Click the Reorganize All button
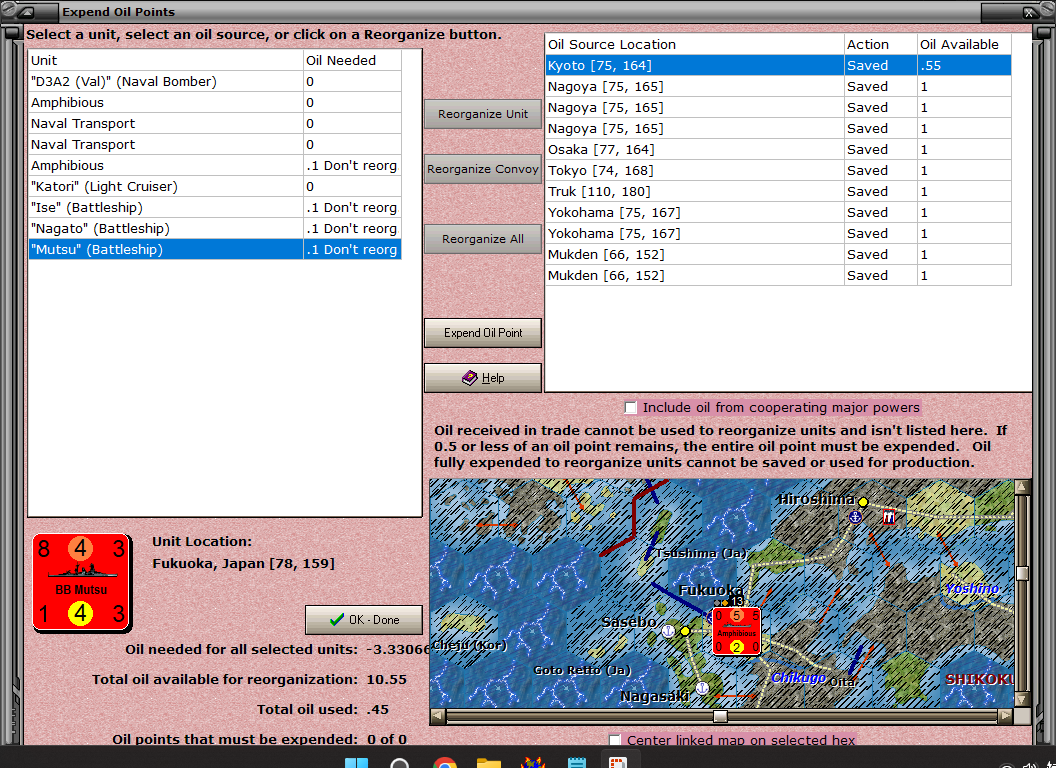Screen dimensions: 1056x768 click(483, 239)
